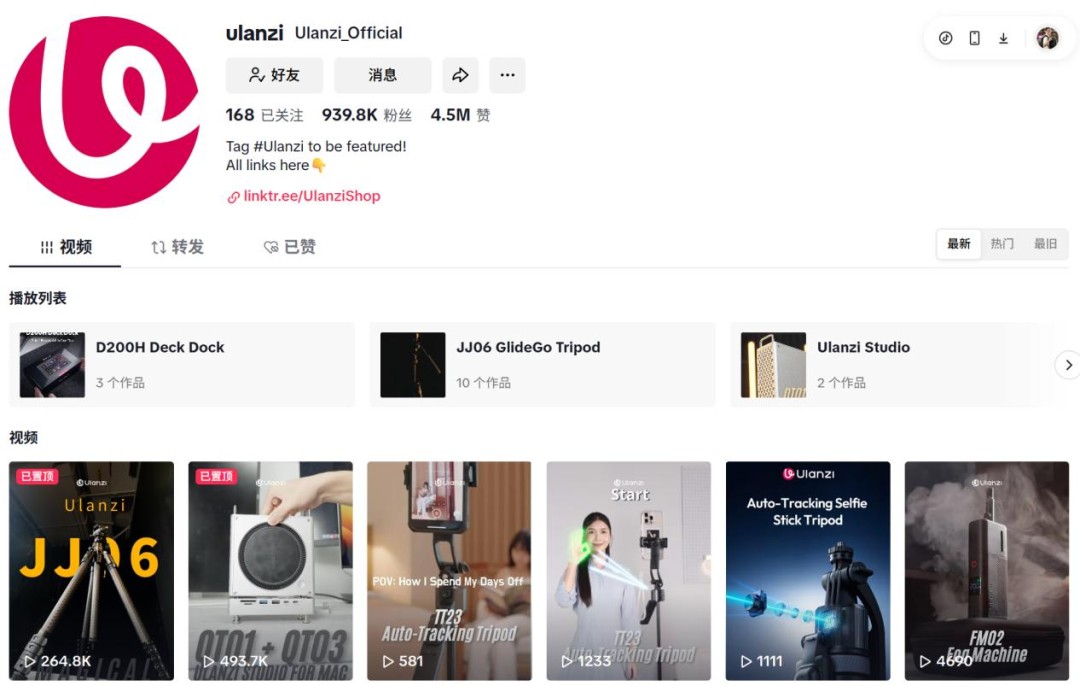This screenshot has height=686, width=1080.
Task: Switch to the 已赞 liked tab
Action: click(290, 247)
